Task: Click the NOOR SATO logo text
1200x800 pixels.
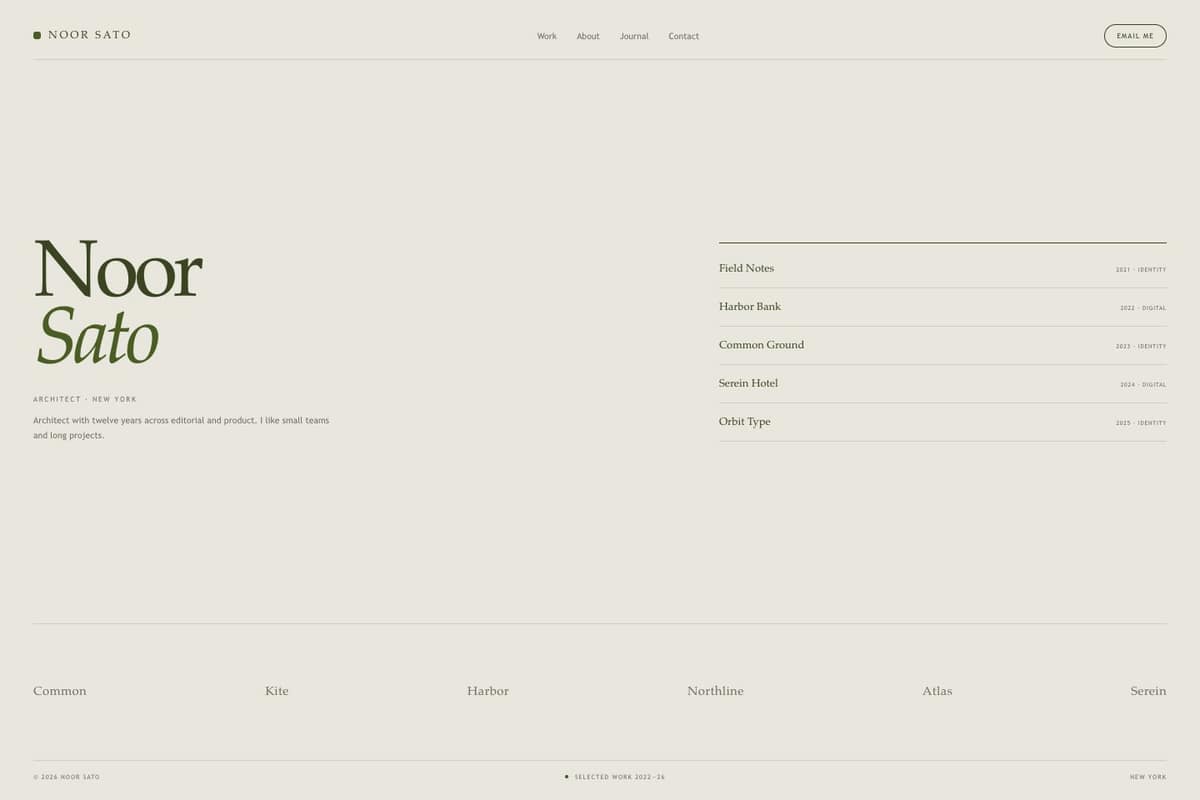Action: (x=90, y=35)
